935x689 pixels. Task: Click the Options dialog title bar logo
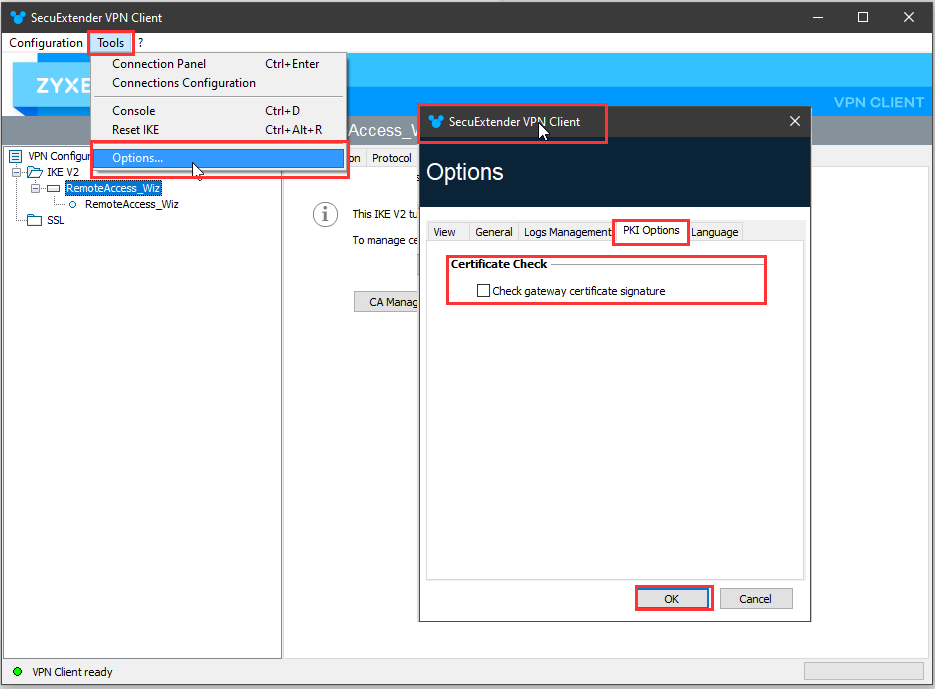pos(435,122)
